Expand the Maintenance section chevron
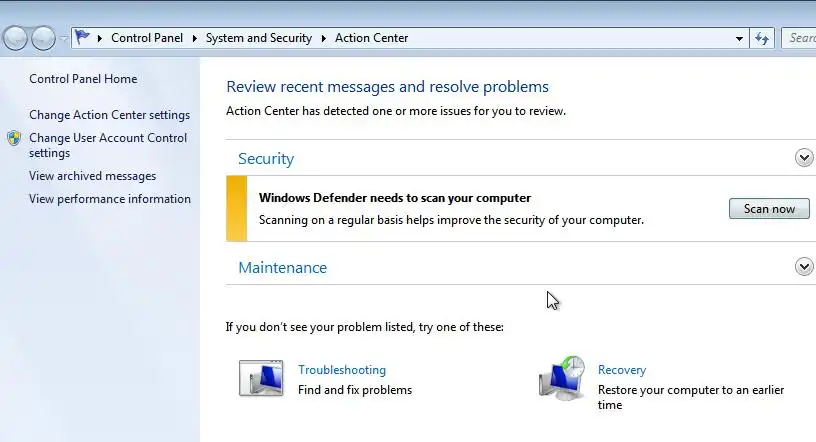Image resolution: width=816 pixels, height=442 pixels. 803,267
